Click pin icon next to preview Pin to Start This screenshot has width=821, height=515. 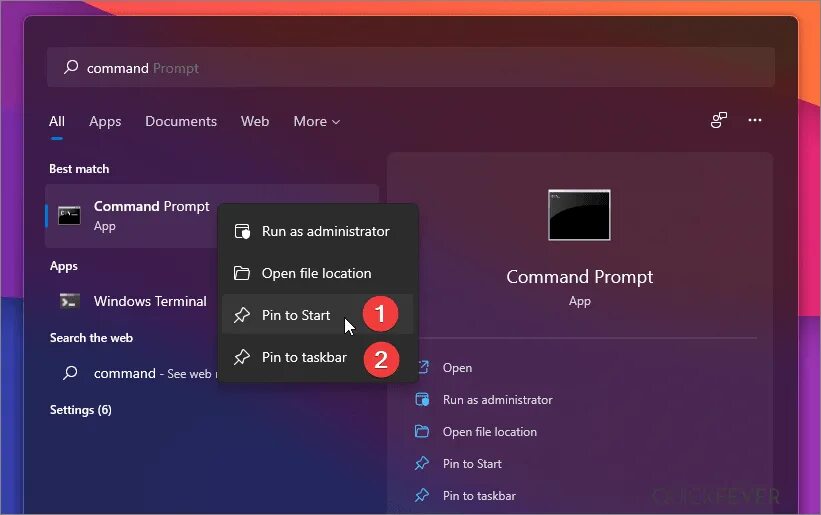point(422,464)
